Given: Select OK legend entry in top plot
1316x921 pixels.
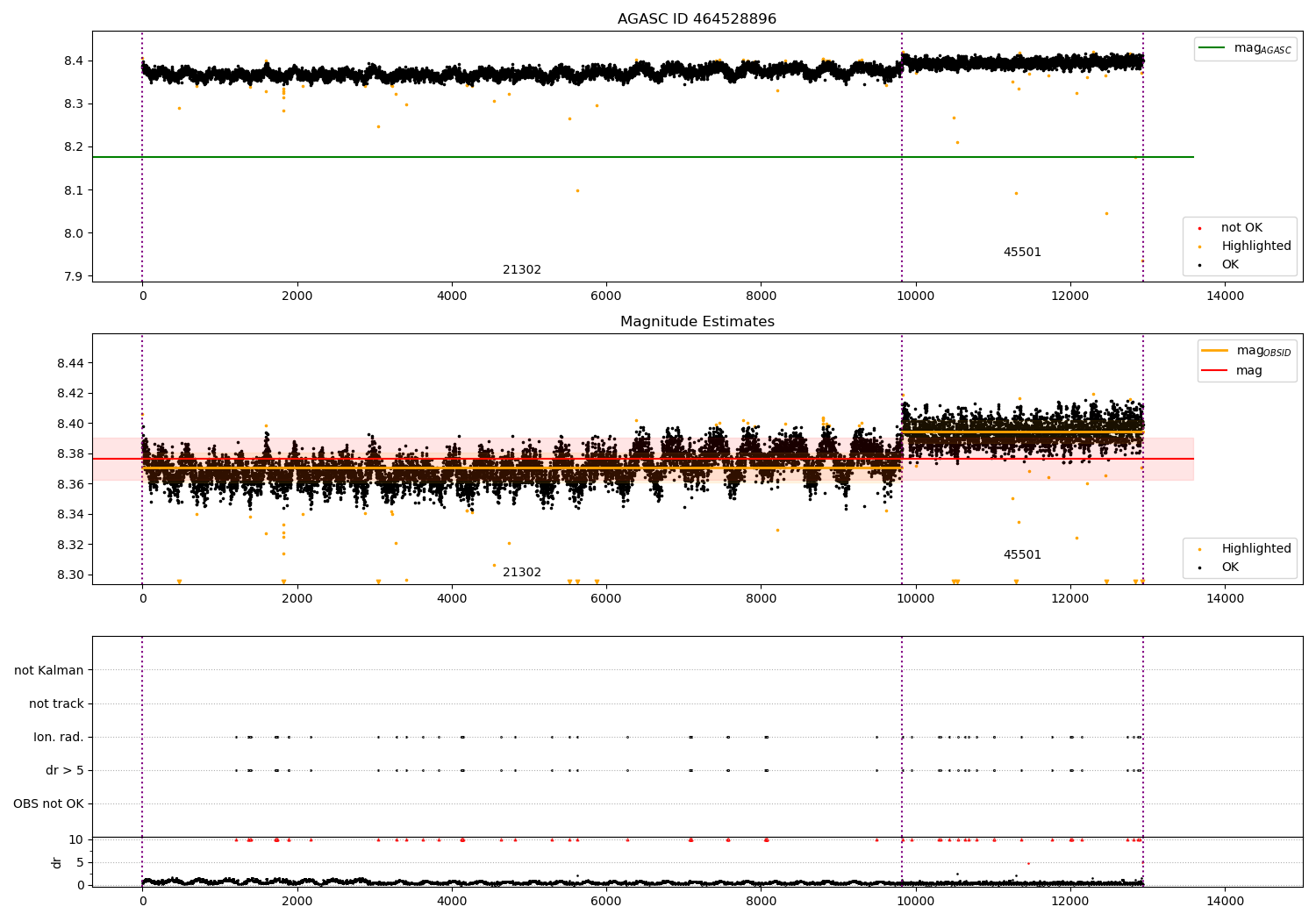Looking at the screenshot, I should [1230, 265].
